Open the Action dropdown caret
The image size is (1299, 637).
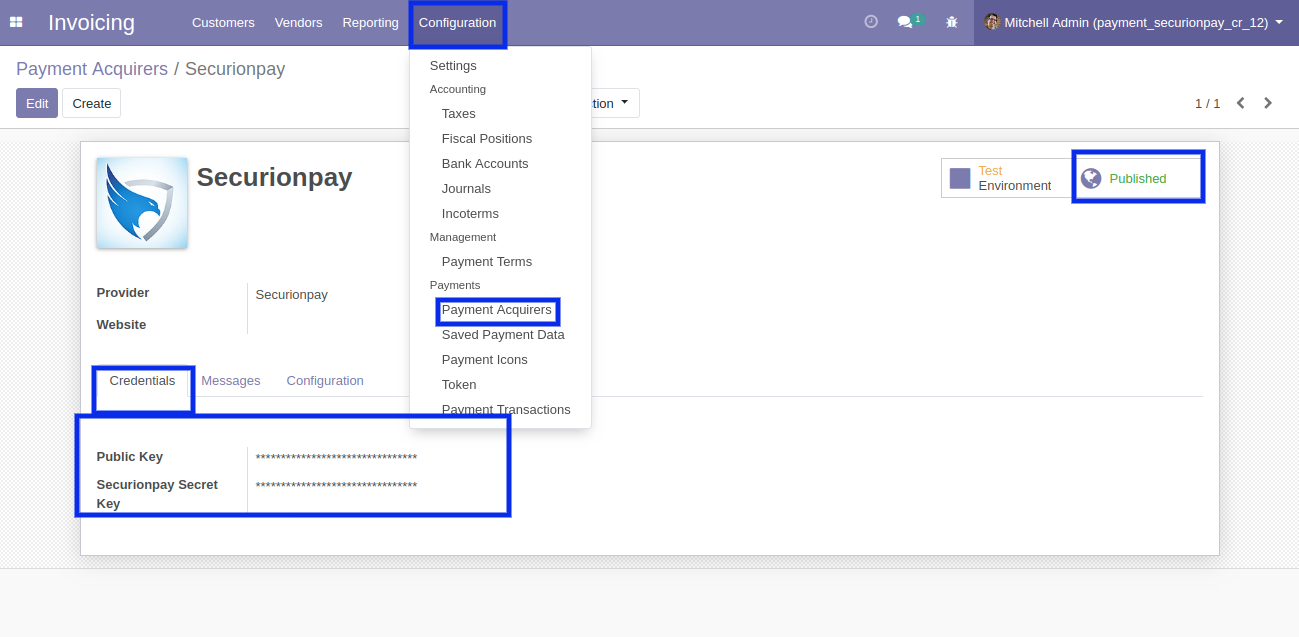coord(625,103)
